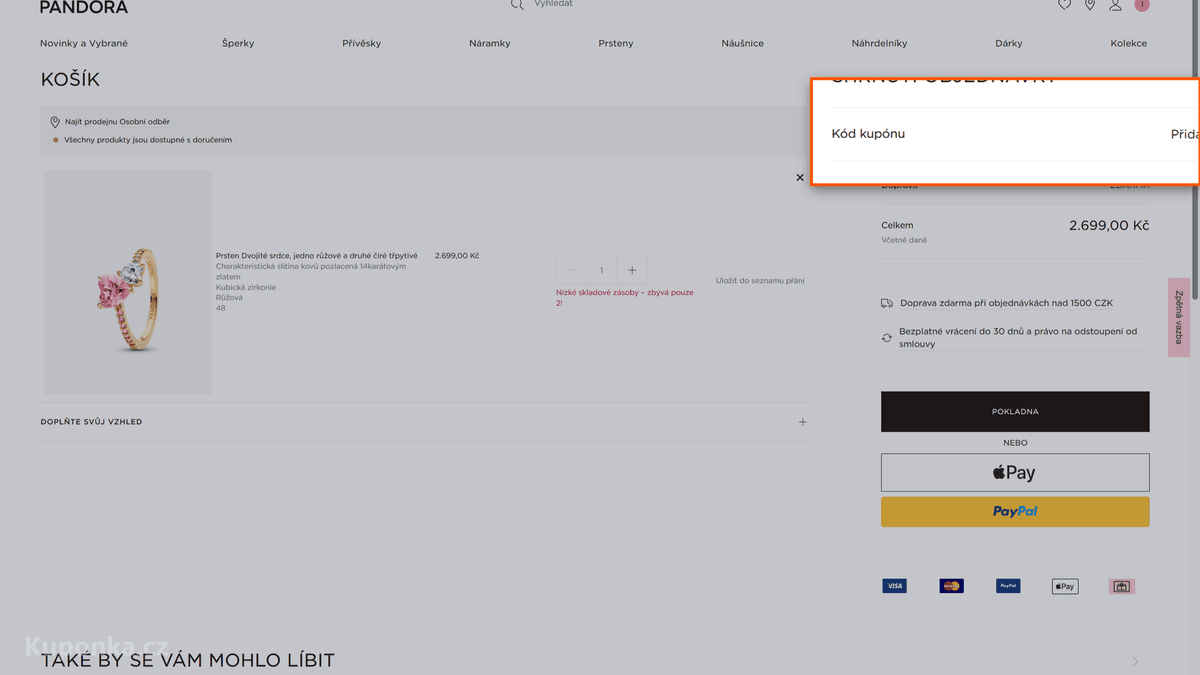Click the small Apple Pay payment icon

point(1065,586)
